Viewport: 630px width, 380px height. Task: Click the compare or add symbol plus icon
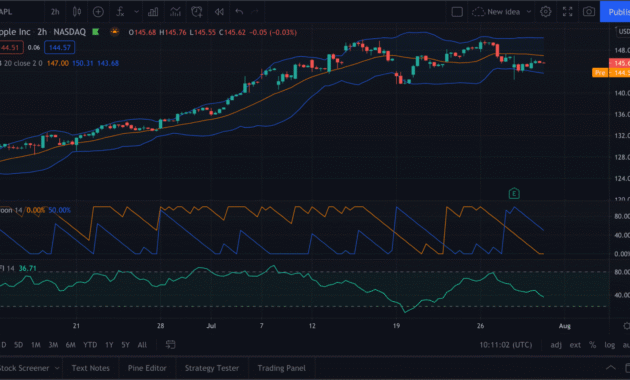[x=98, y=12]
